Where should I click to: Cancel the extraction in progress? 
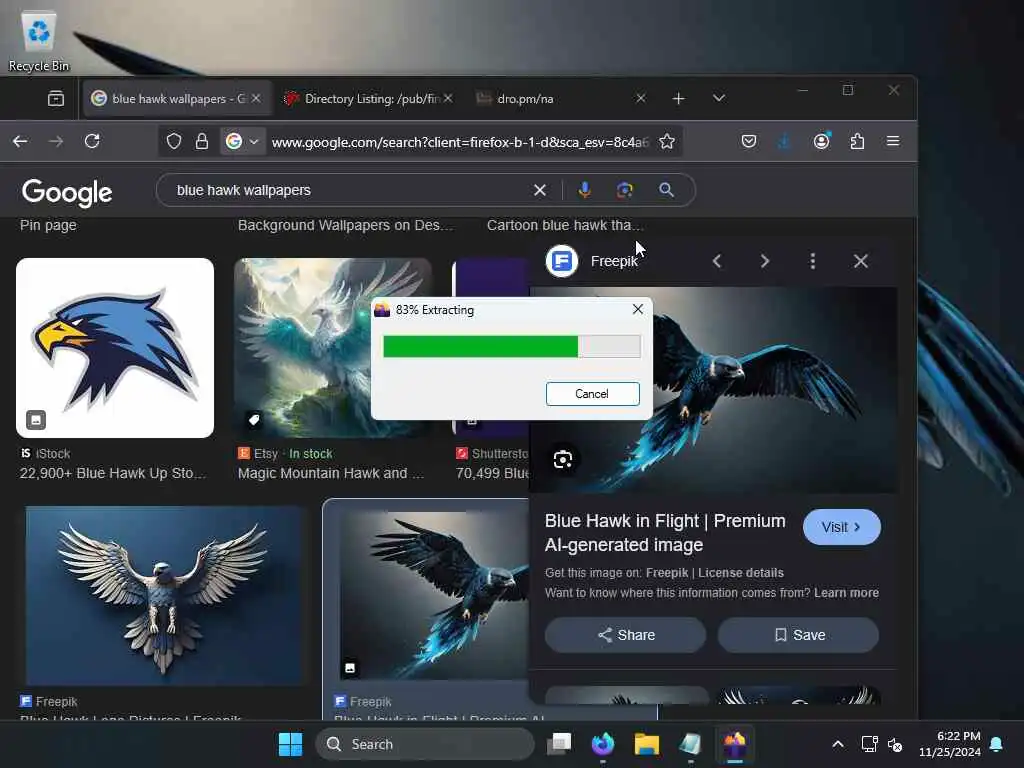pos(592,394)
